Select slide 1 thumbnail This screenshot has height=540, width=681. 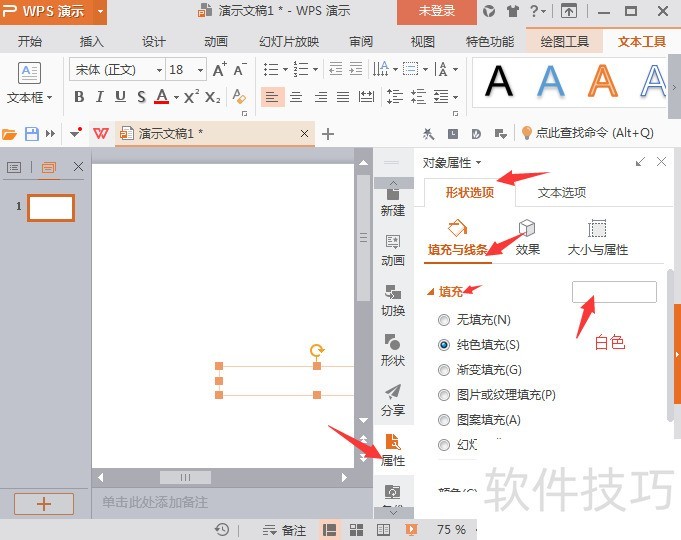point(51,208)
